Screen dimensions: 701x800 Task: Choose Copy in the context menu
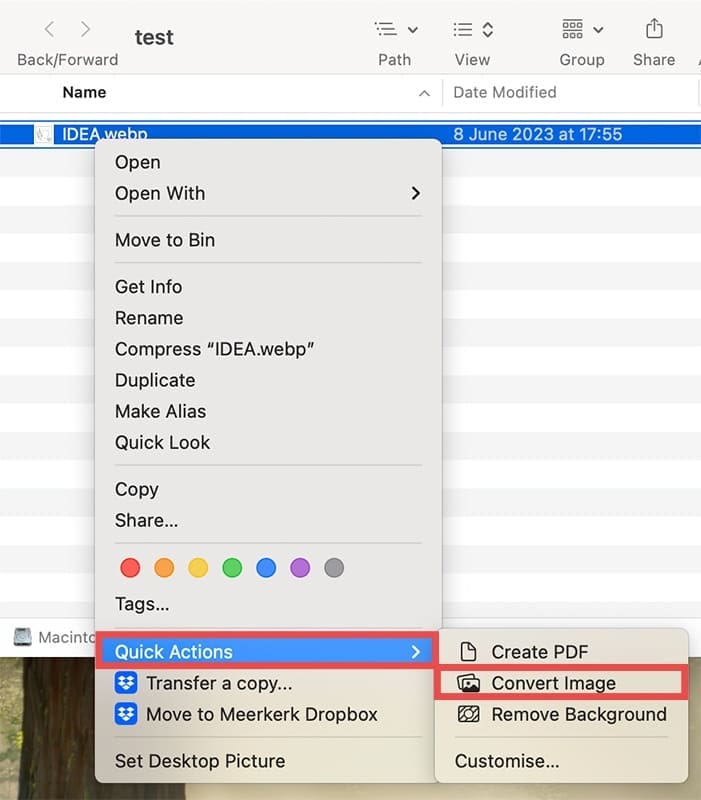[268, 489]
